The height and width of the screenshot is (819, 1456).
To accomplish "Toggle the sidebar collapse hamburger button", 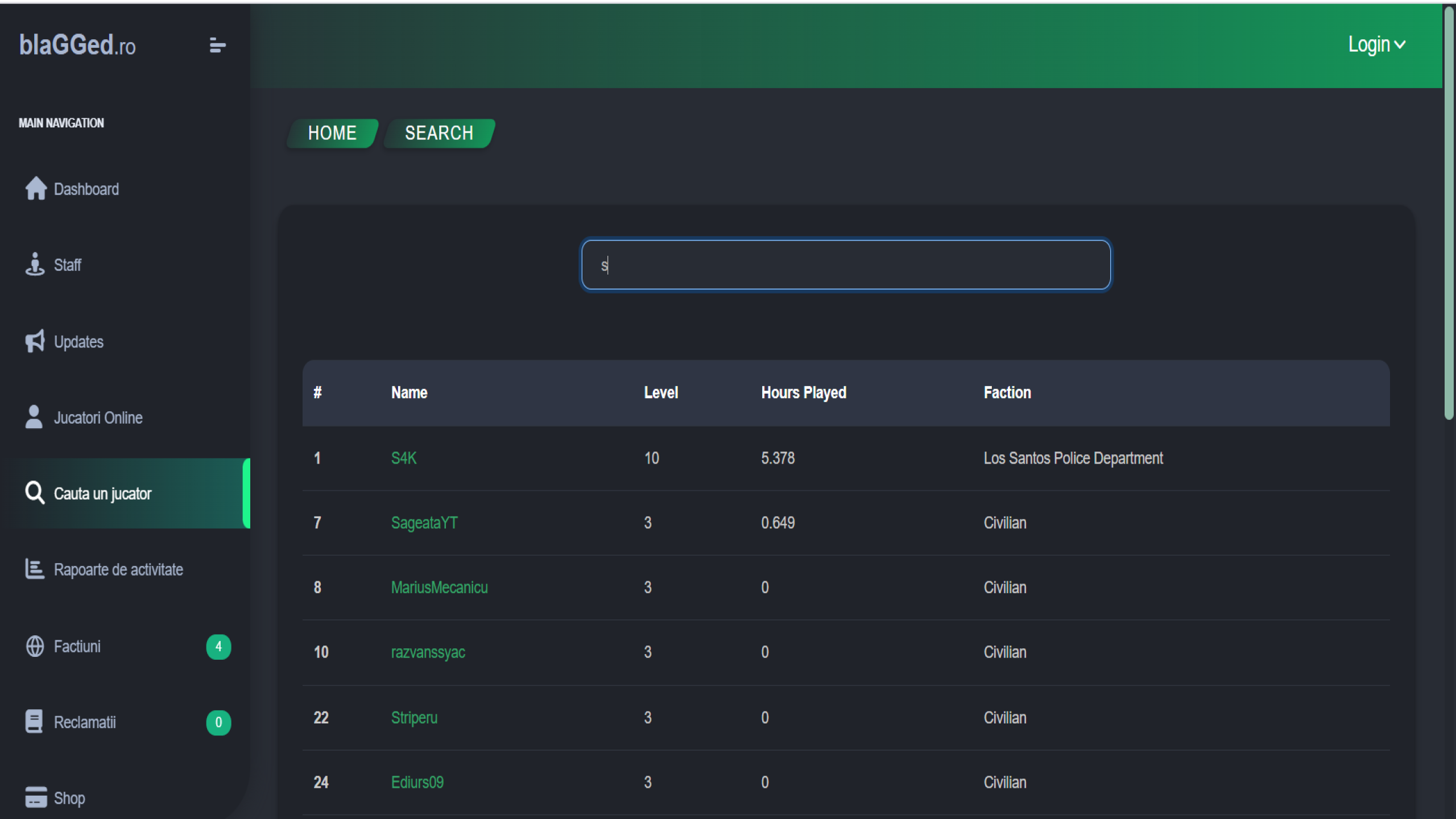I will (217, 45).
